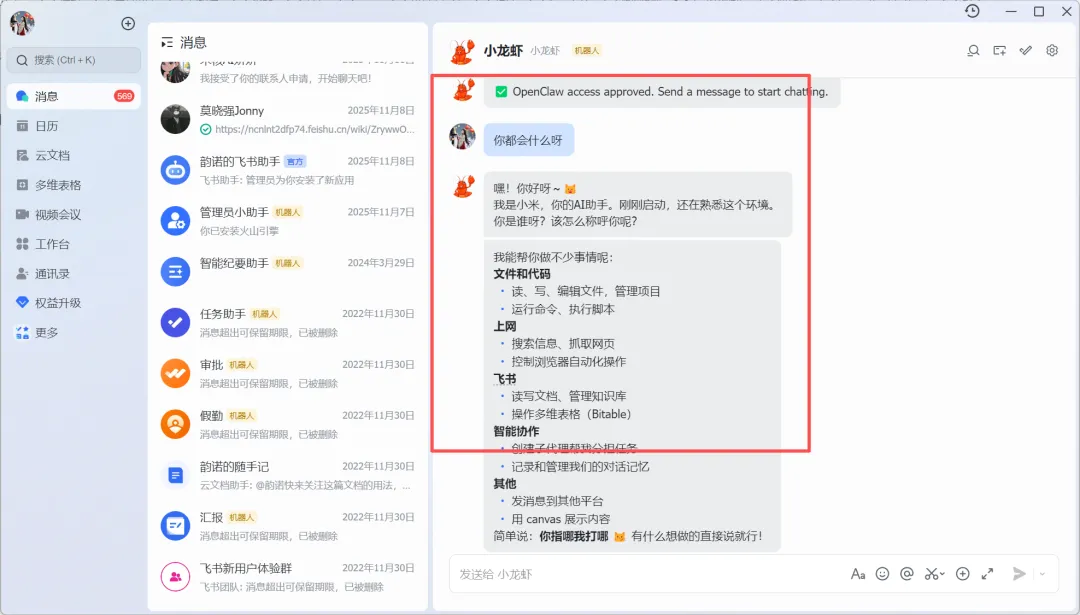Click the 机器人 tag in chat header
This screenshot has width=1080, height=615.
587,51
